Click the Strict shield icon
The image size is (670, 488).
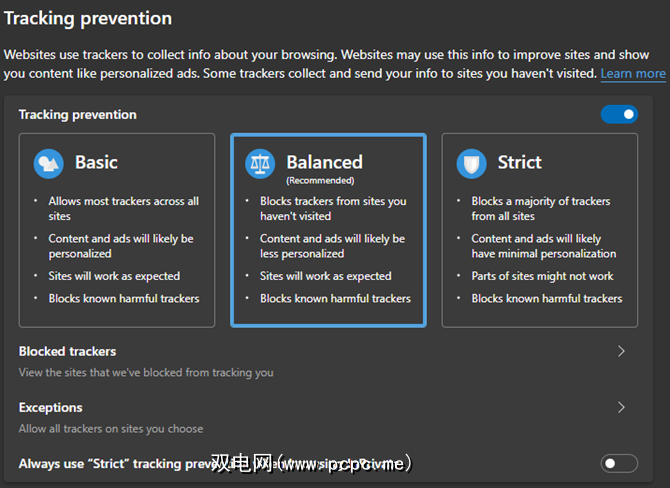click(472, 163)
